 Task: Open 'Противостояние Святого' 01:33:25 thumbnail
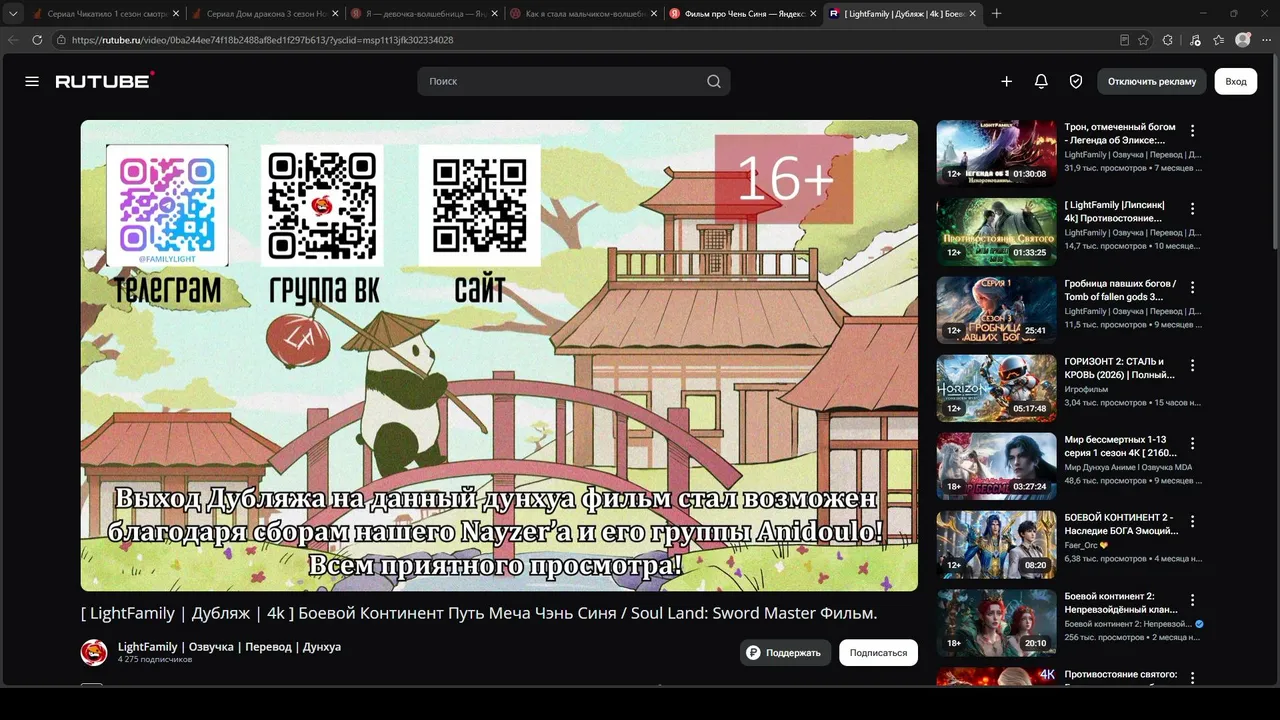click(x=996, y=232)
